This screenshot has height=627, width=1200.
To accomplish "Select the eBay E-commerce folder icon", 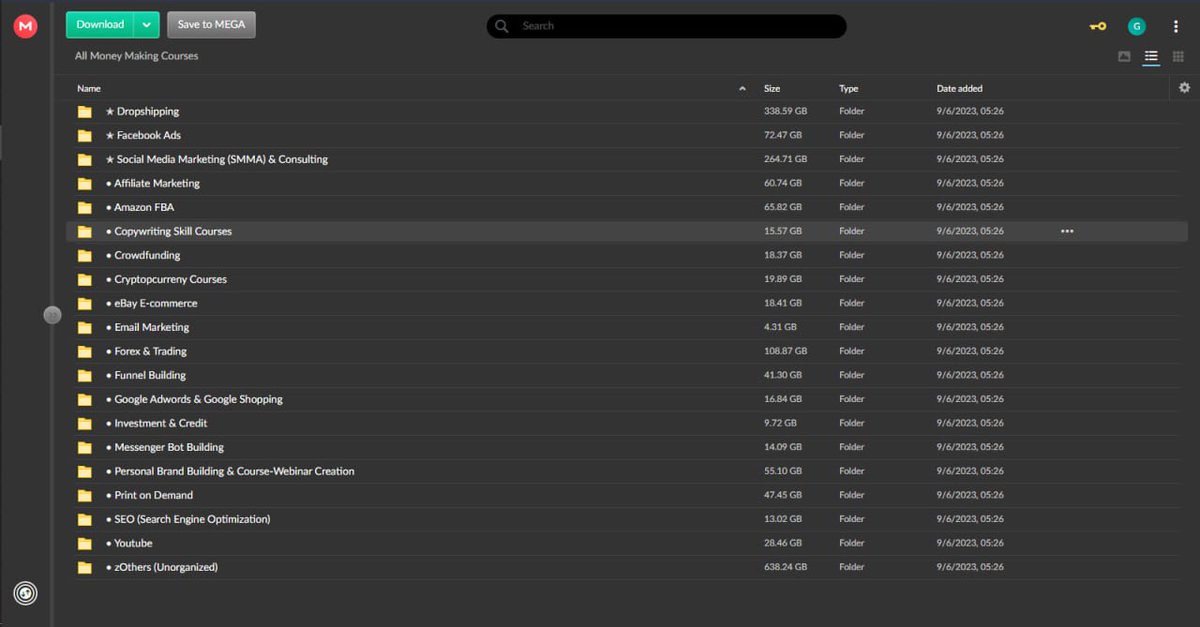I will point(85,304).
